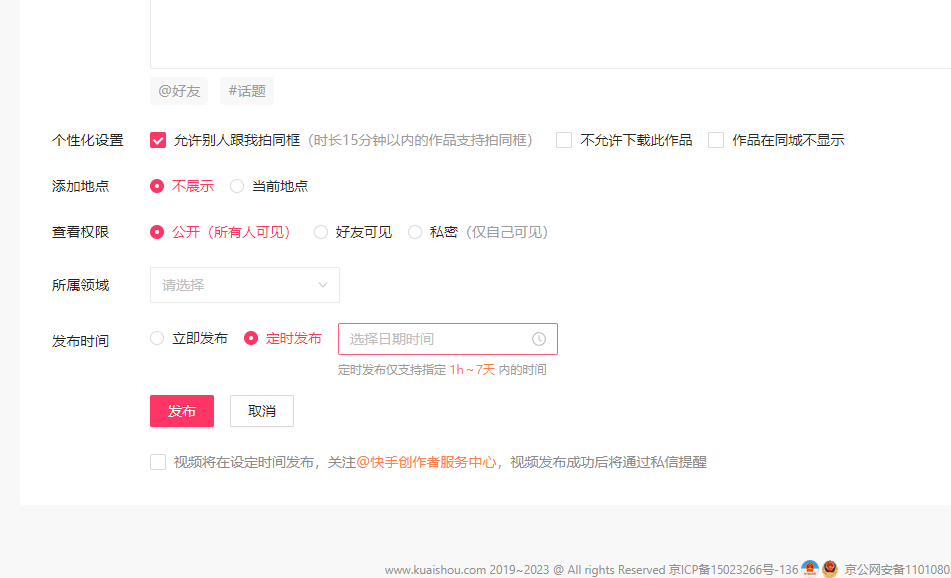Viewport: 951px width, 578px height.
Task: Click the #话题 tag button
Action: coord(247,91)
